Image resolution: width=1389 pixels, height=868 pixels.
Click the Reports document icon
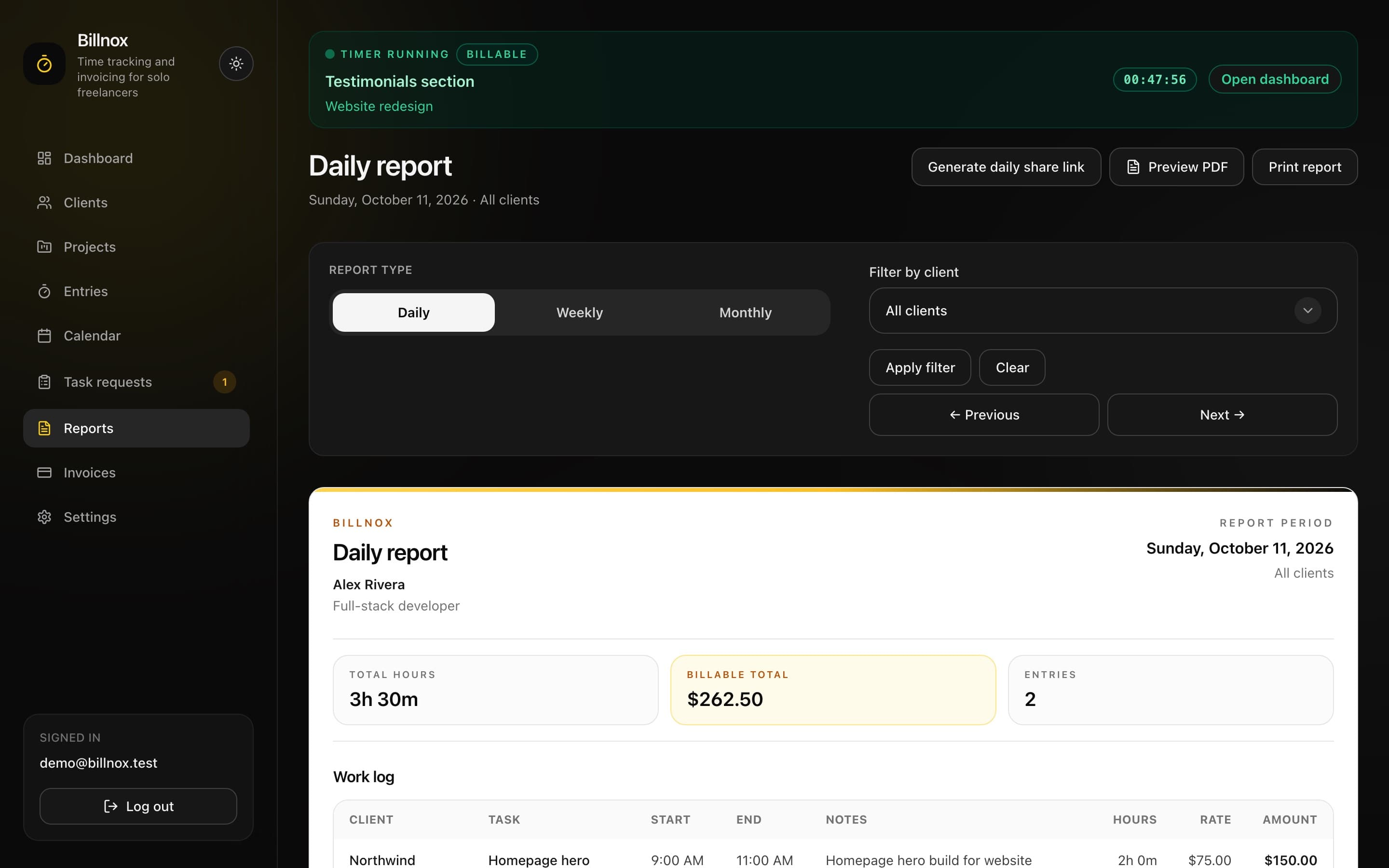(44, 428)
